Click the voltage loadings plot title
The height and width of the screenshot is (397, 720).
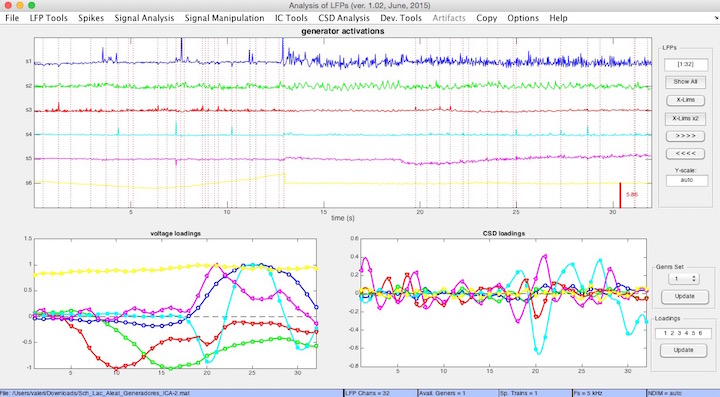pyautogui.click(x=175, y=233)
